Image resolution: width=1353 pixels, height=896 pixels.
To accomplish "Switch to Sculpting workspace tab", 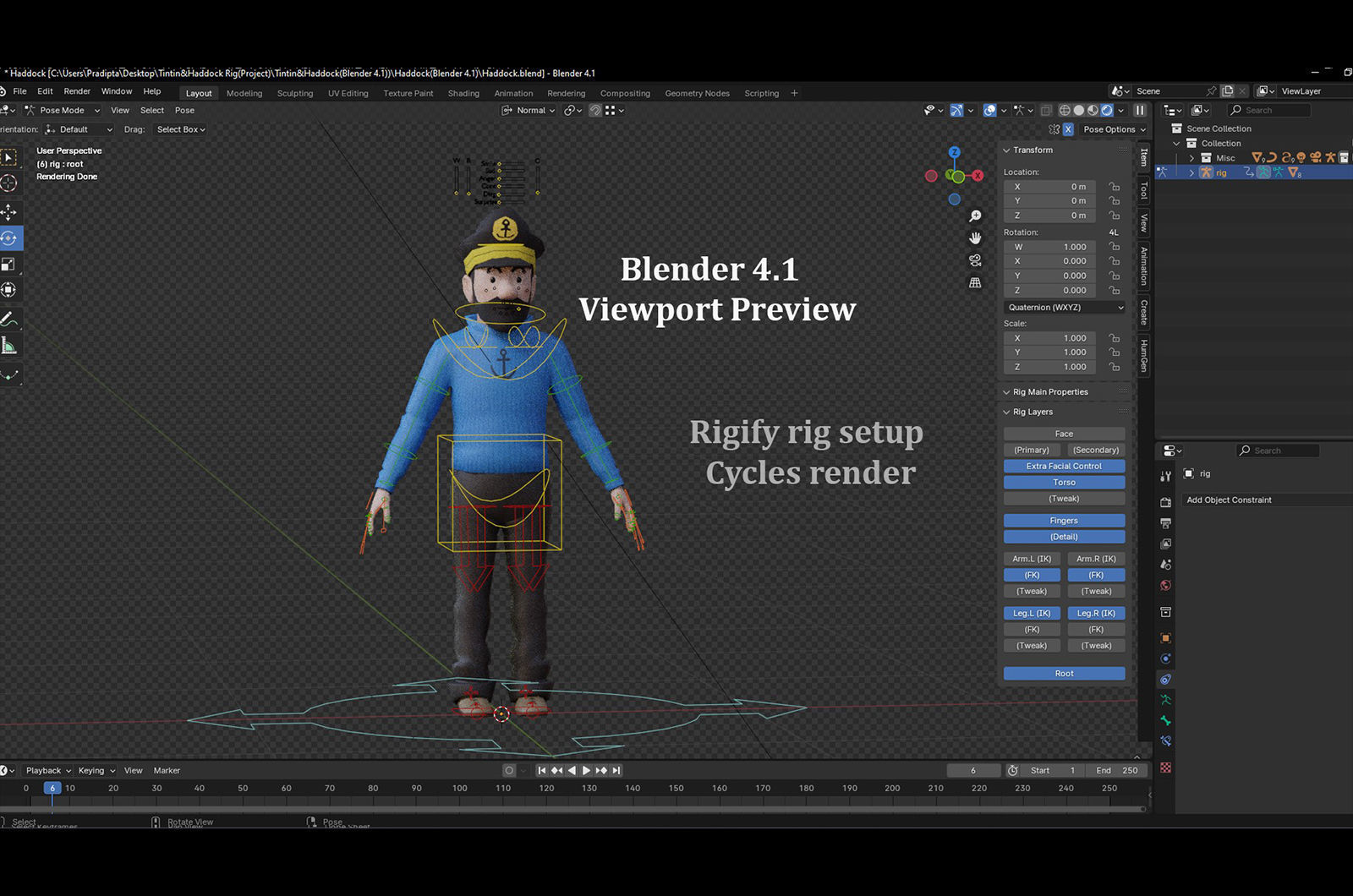I will [295, 93].
